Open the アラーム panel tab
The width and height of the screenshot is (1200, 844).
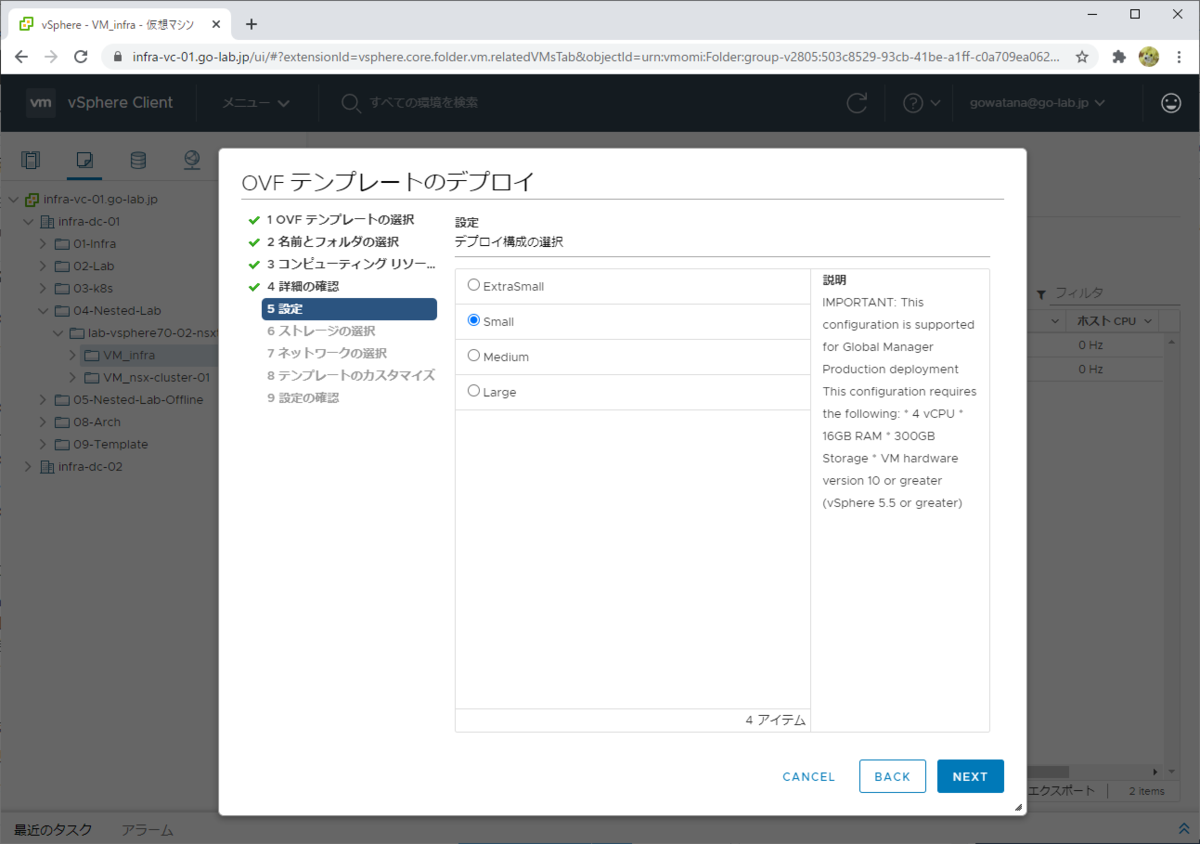coord(147,830)
